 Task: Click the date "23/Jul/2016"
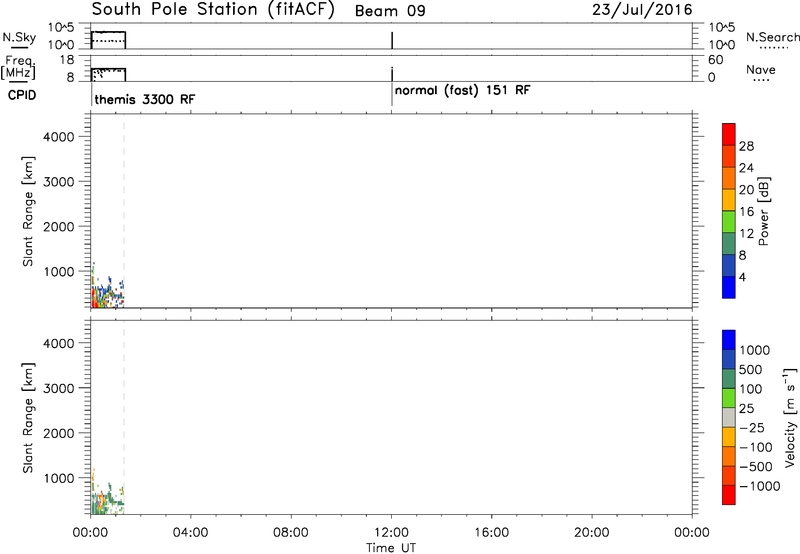[x=642, y=10]
